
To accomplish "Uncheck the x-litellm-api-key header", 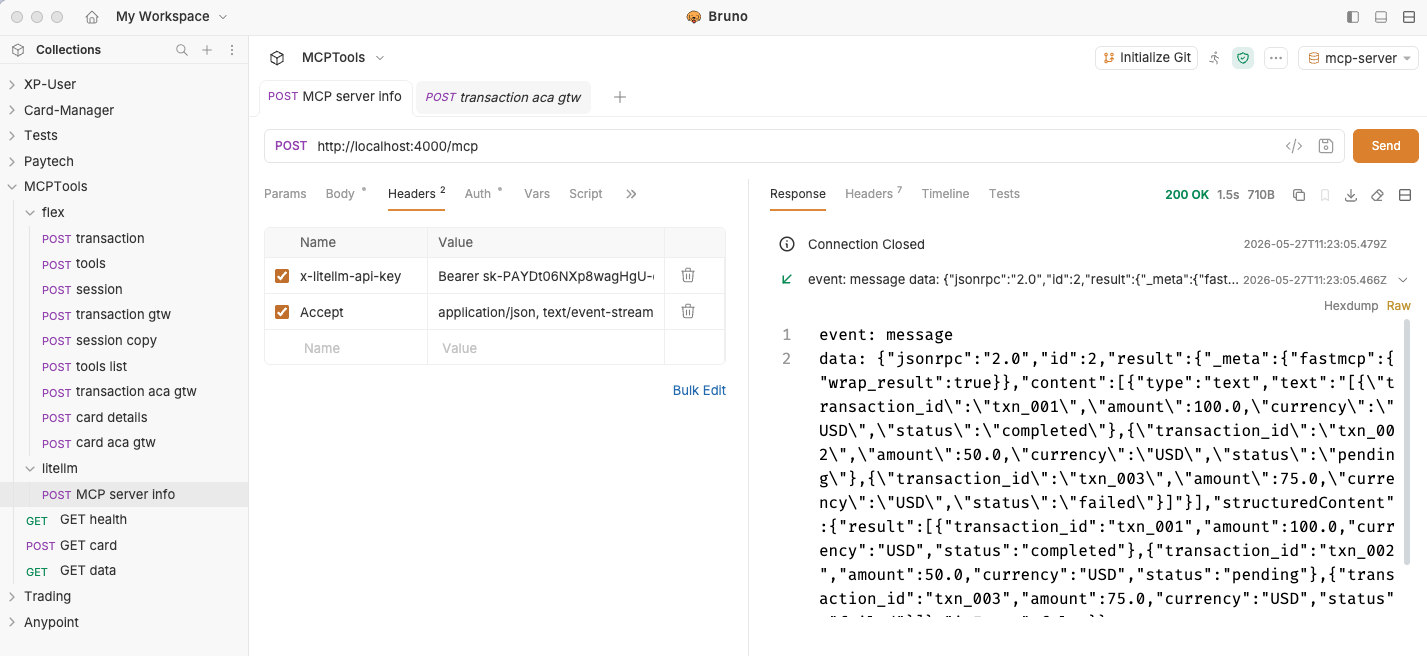I will click(x=282, y=276).
